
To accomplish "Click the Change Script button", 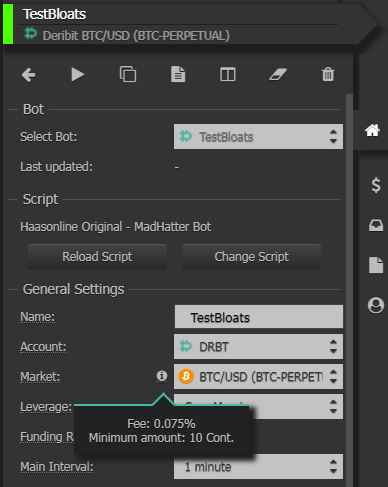I will pos(252,257).
